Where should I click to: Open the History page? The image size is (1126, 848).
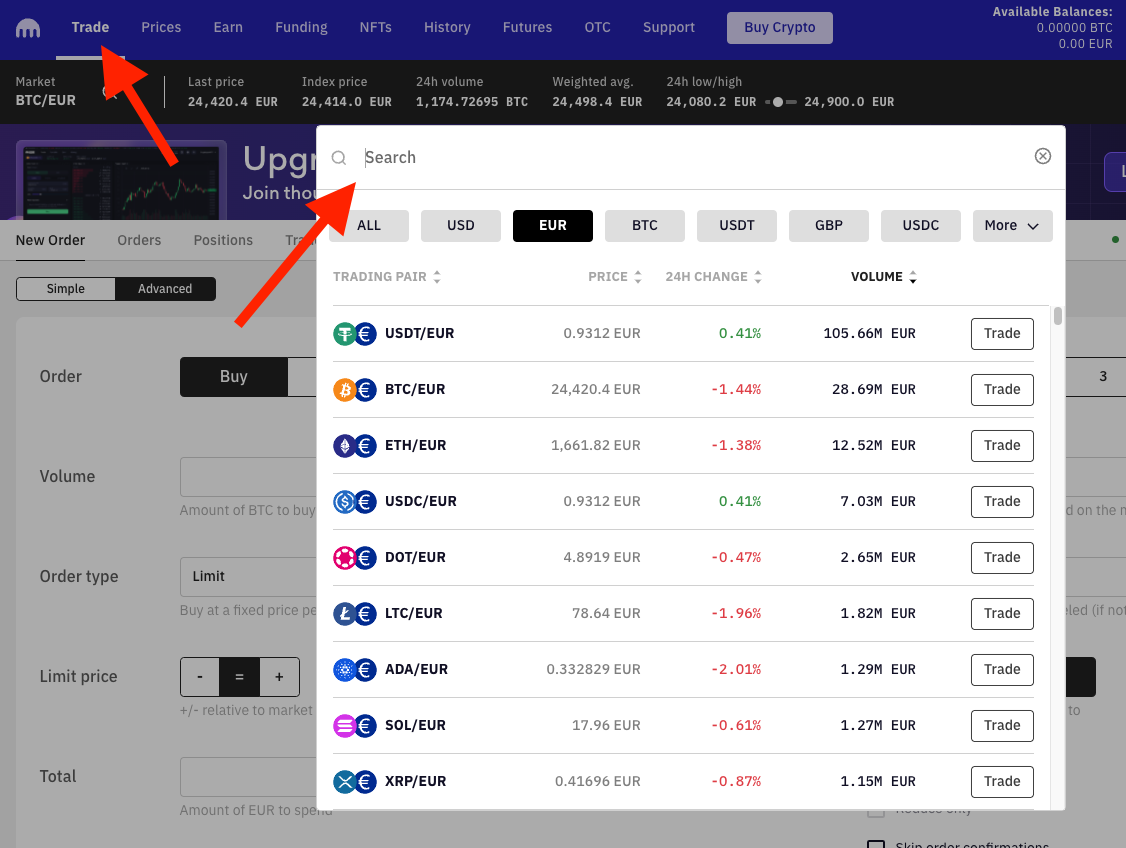point(447,27)
